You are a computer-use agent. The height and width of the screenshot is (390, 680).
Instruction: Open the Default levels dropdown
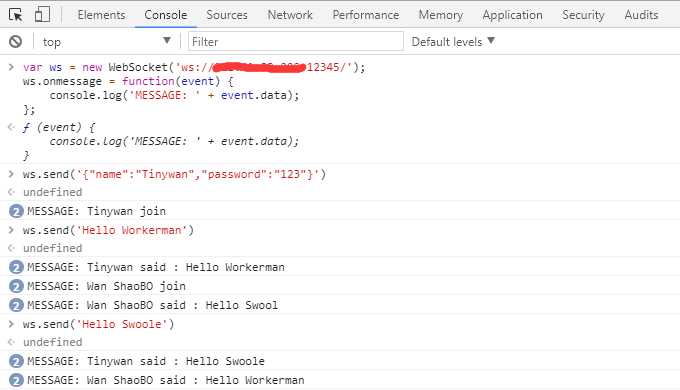[x=453, y=42]
